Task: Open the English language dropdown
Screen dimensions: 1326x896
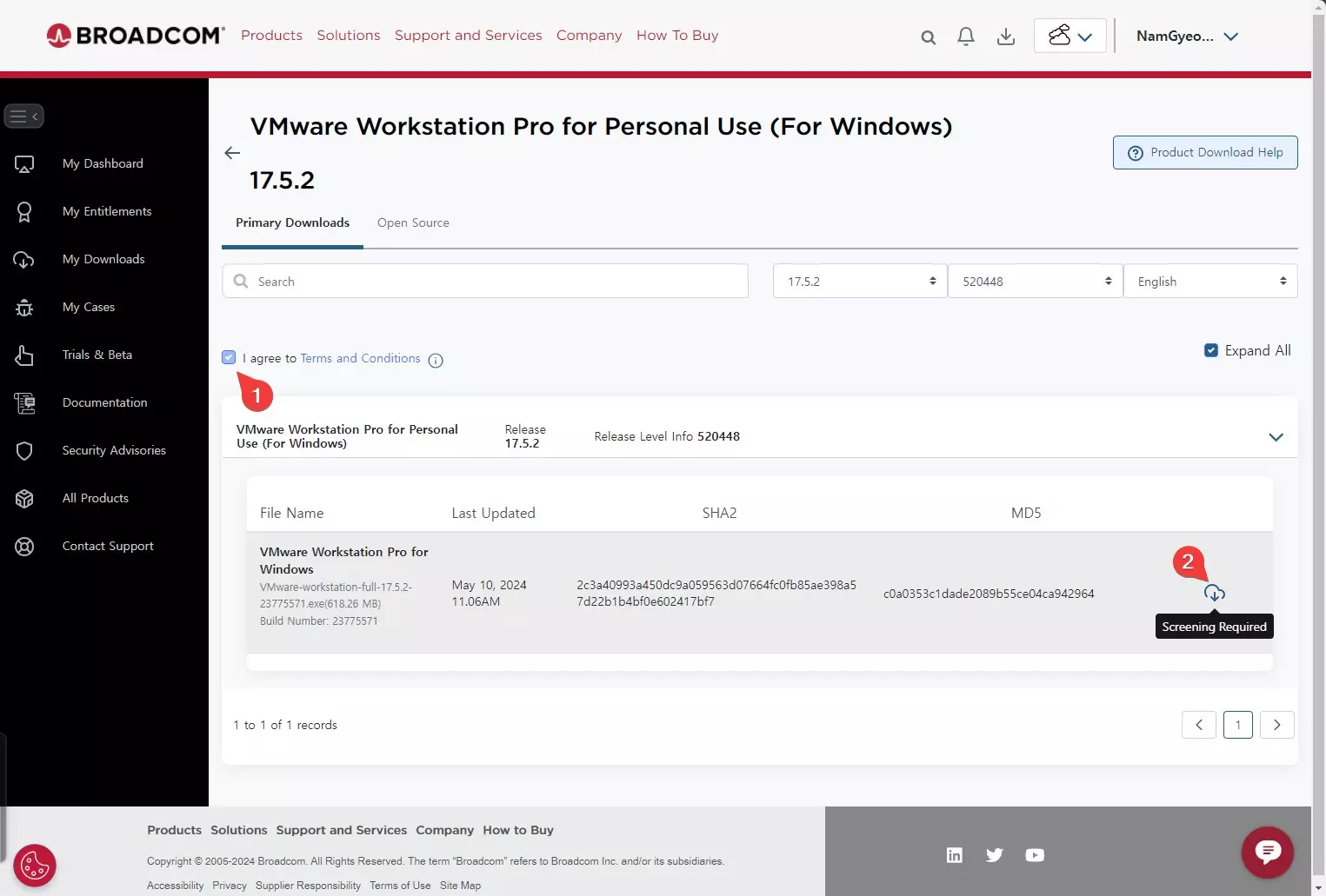Action: (x=1210, y=281)
